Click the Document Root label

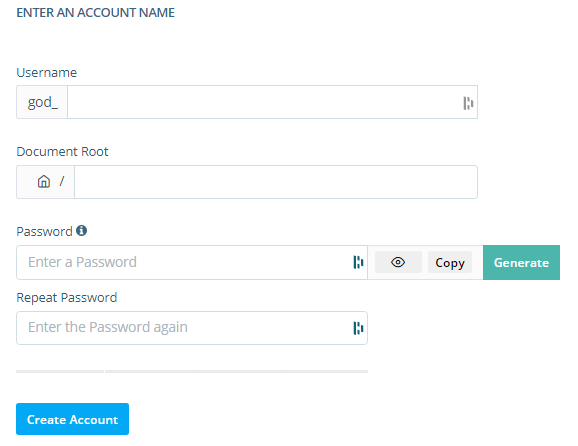point(62,151)
